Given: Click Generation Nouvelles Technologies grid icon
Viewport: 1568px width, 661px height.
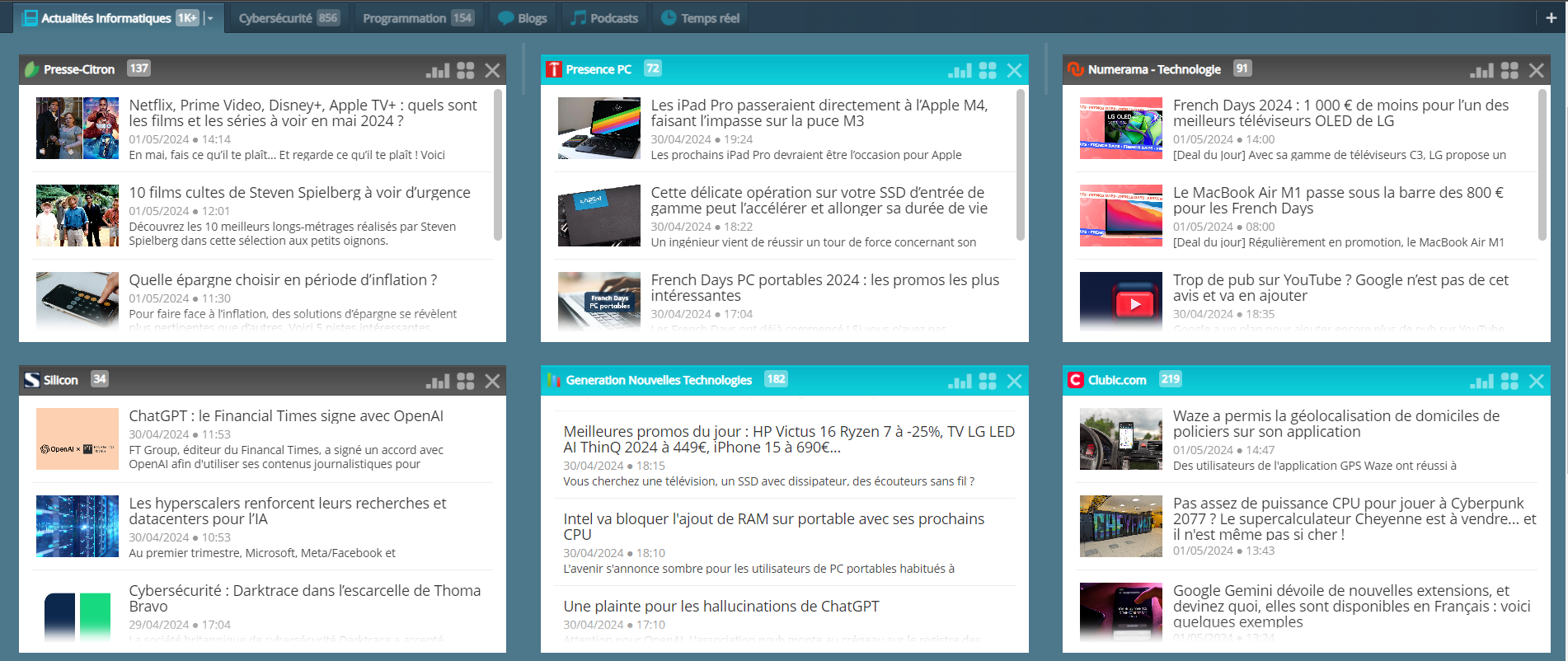Looking at the screenshot, I should (988, 381).
